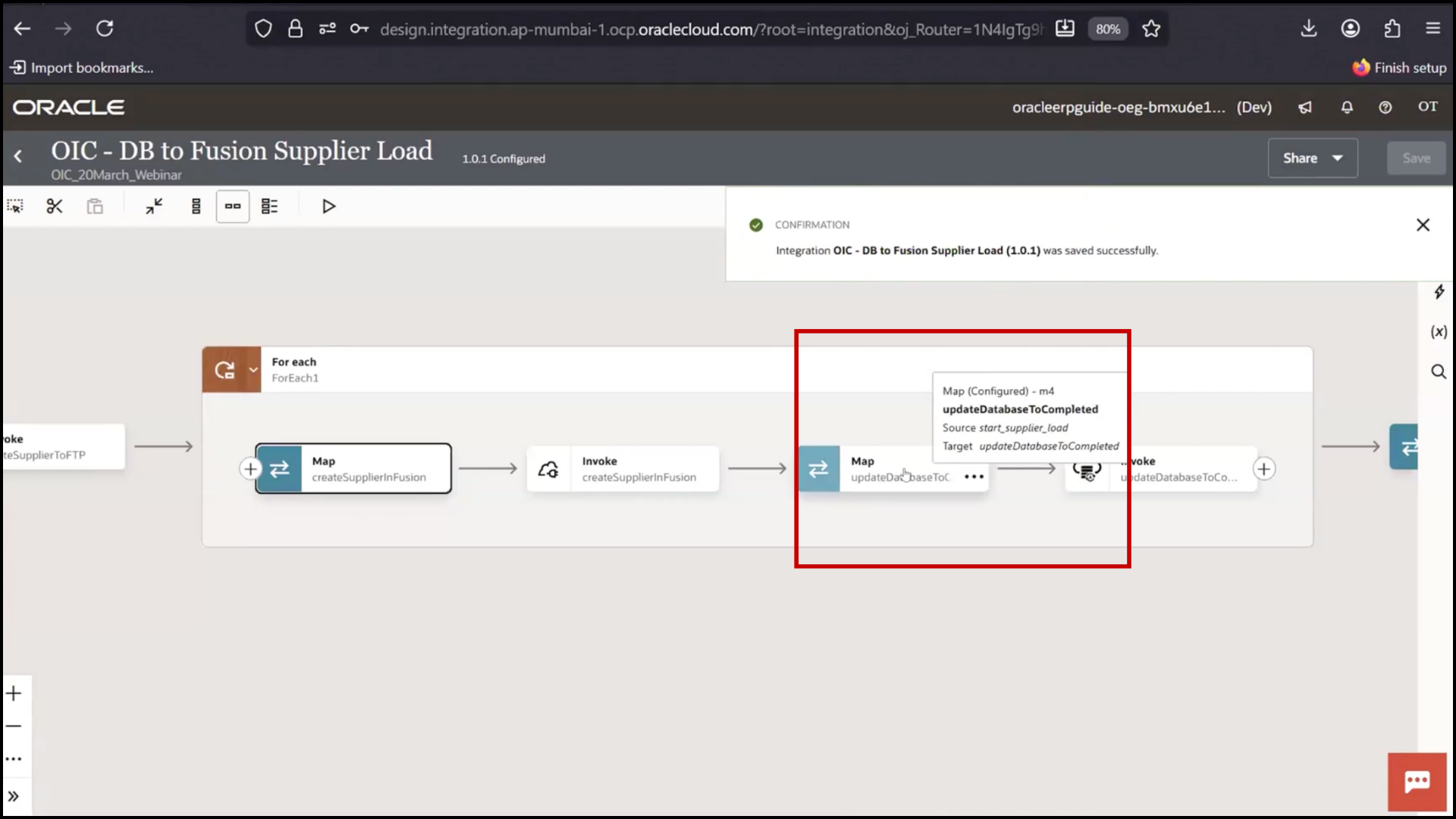Open browser downloads panel
1456x819 pixels.
click(x=1309, y=29)
